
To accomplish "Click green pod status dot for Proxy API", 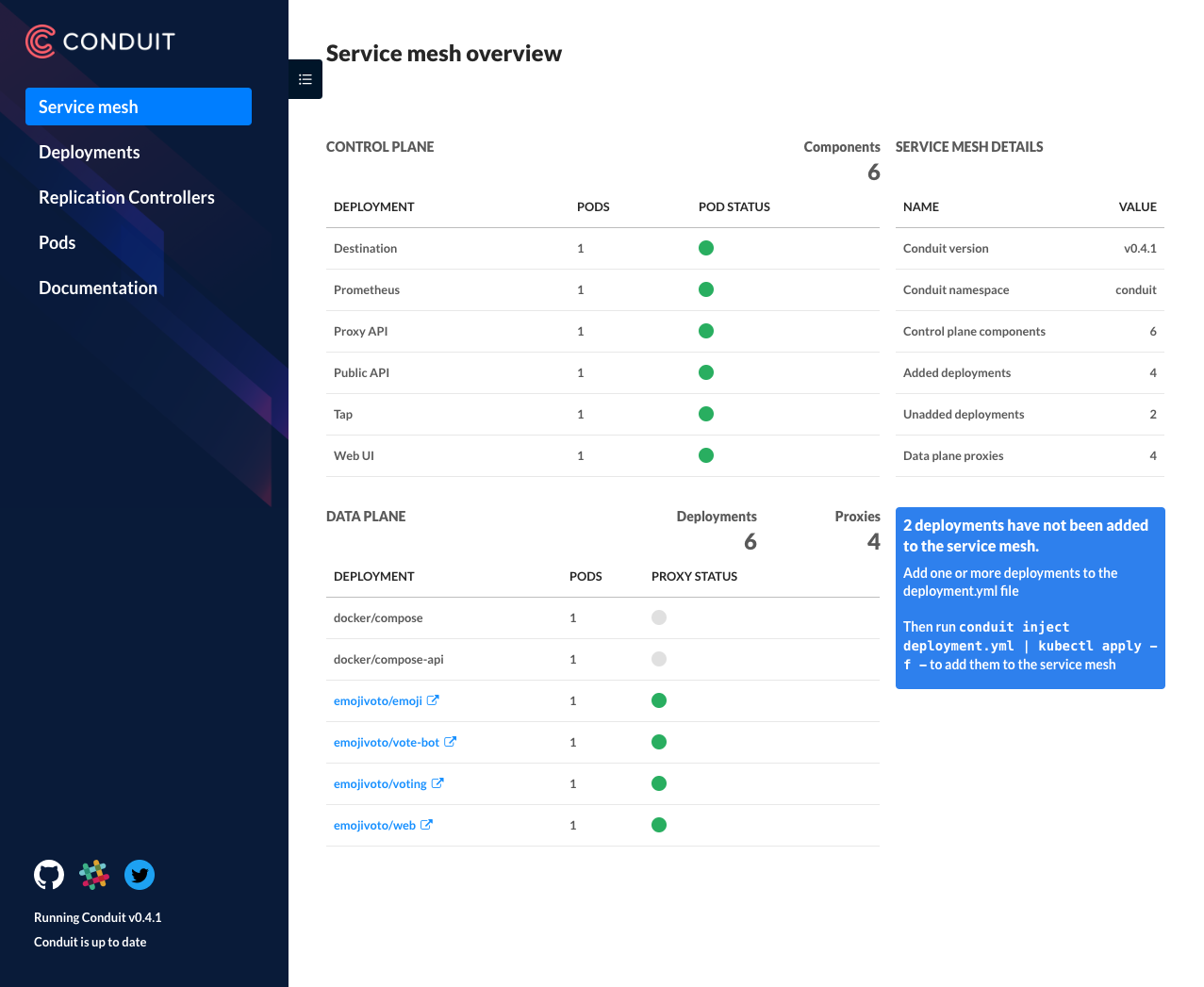I will tap(706, 331).
